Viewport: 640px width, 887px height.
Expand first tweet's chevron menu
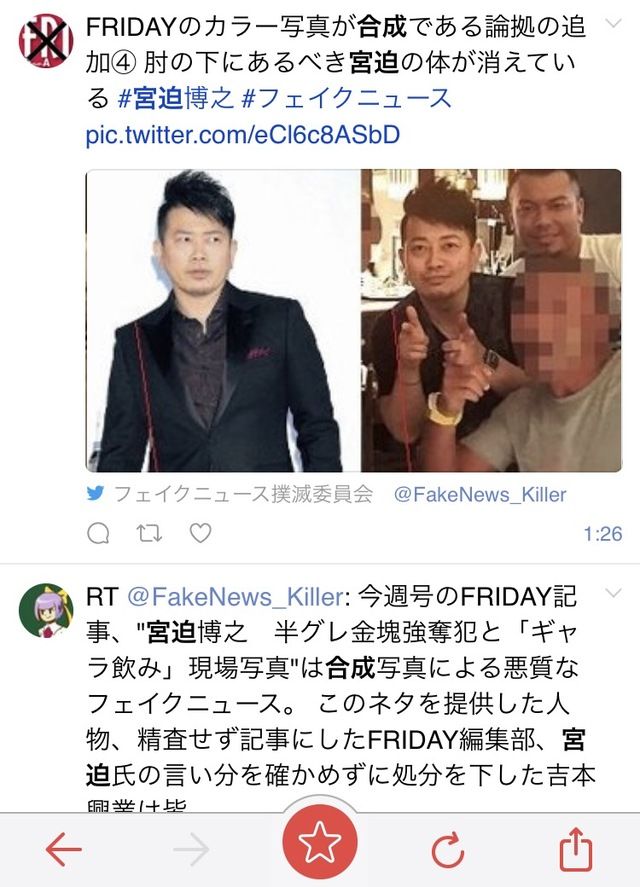[x=613, y=23]
